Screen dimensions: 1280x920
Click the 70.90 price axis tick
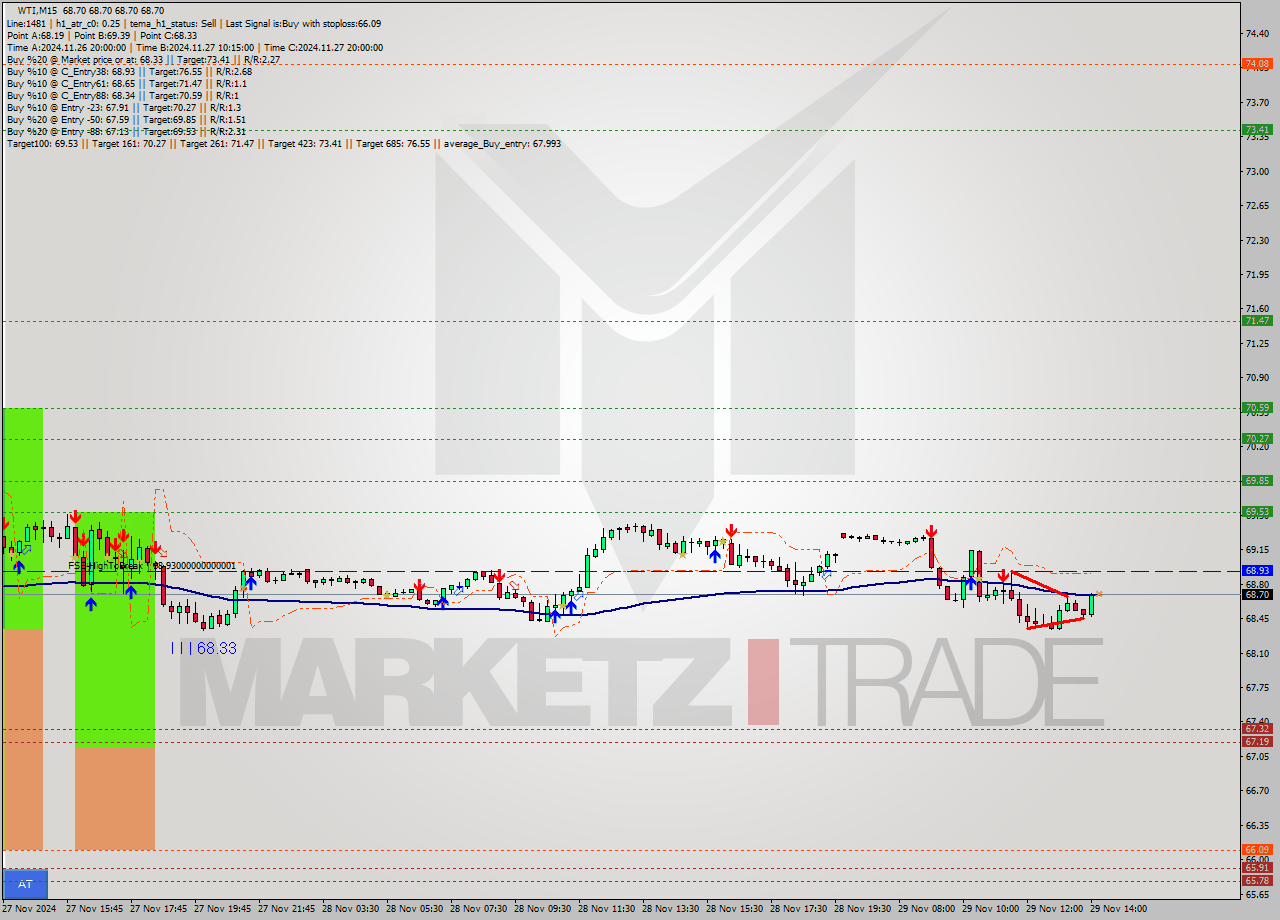tap(1257, 377)
